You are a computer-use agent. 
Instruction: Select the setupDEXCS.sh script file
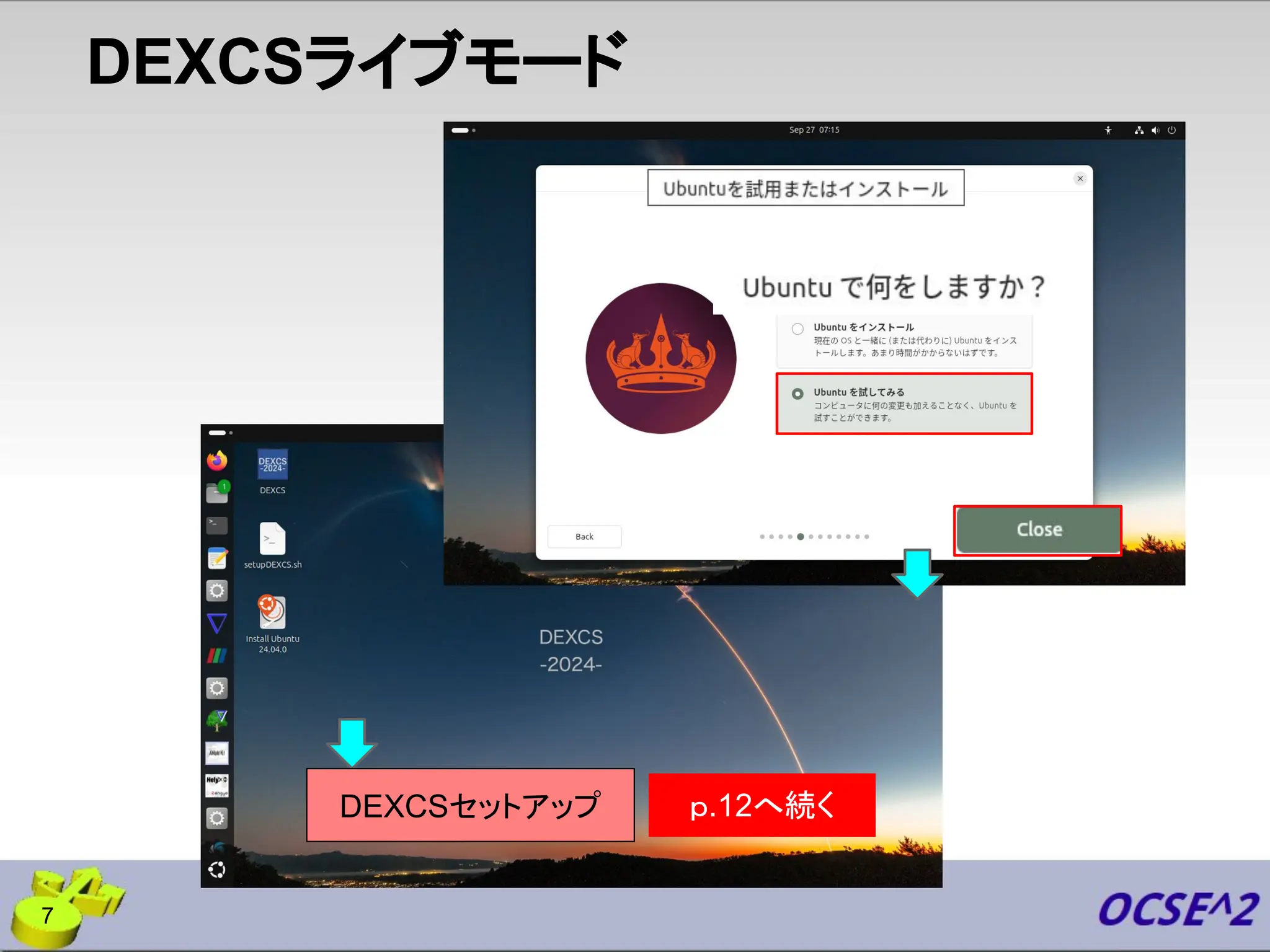(273, 545)
